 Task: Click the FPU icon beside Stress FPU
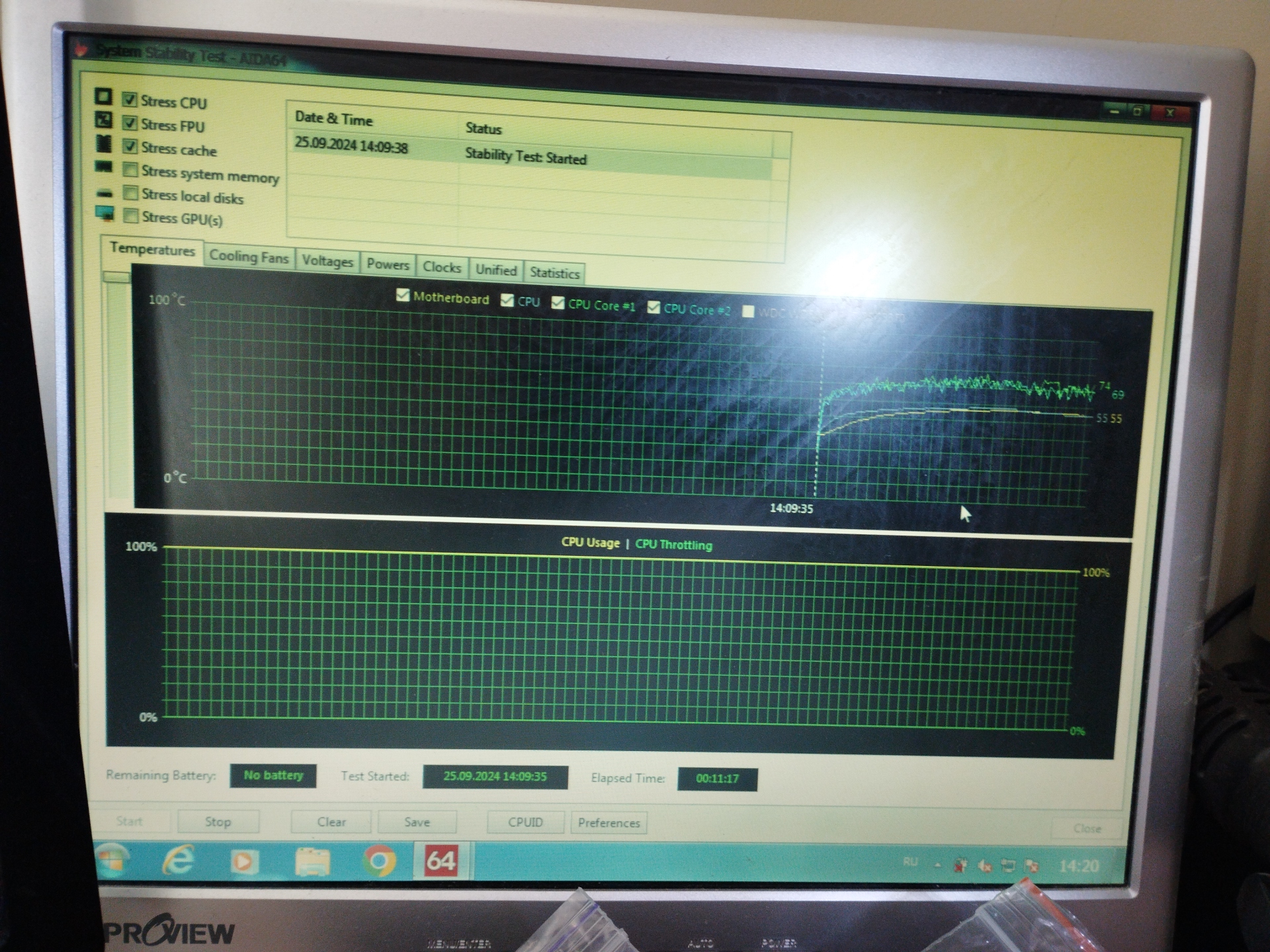click(x=104, y=120)
